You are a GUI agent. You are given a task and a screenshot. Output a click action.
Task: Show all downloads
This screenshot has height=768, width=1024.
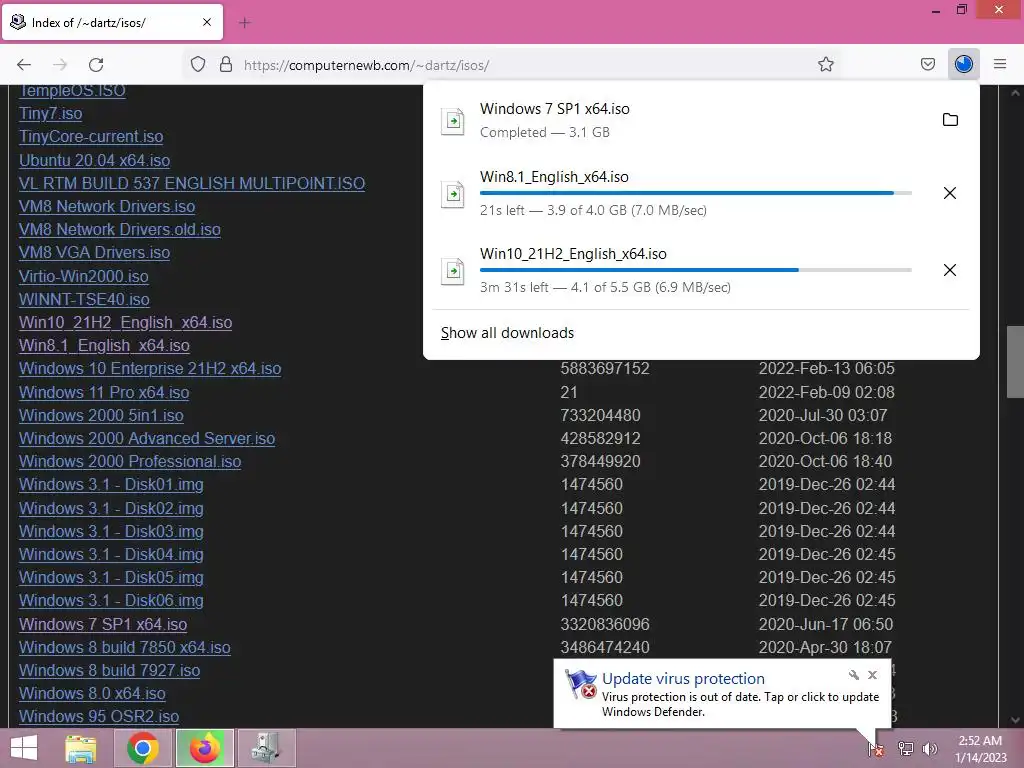tap(507, 333)
